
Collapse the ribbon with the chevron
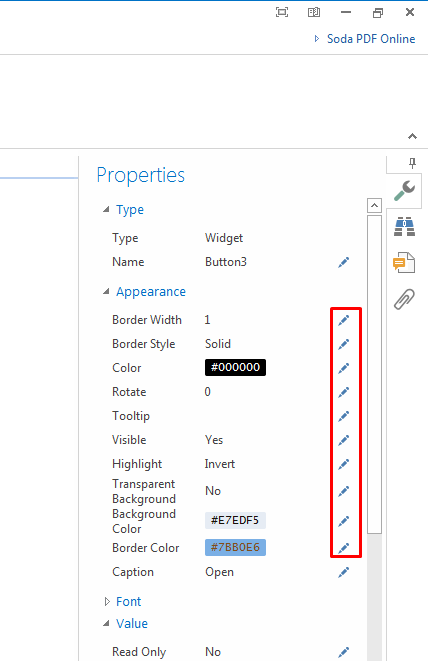pos(412,136)
